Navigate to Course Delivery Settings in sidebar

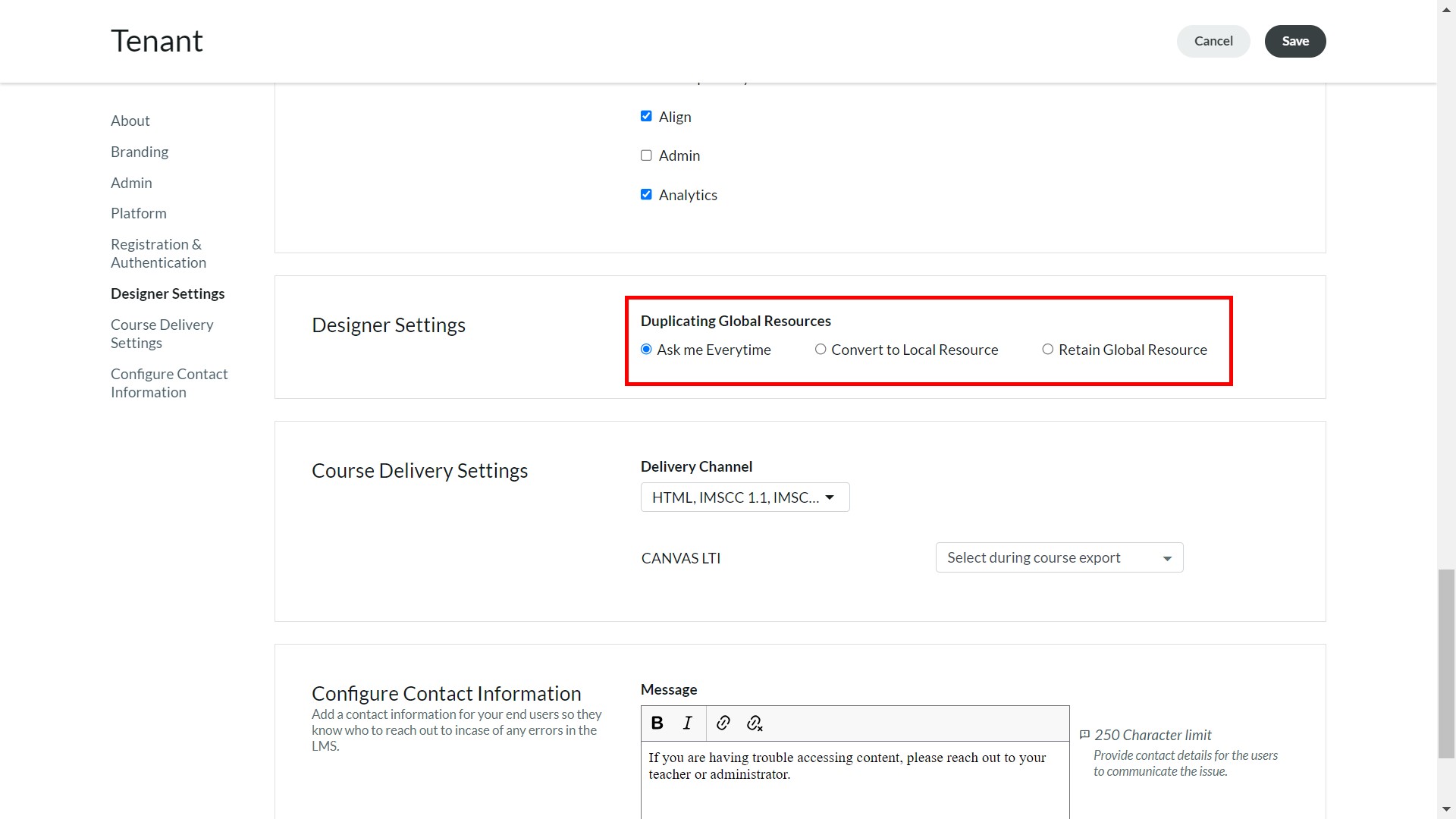coord(162,334)
